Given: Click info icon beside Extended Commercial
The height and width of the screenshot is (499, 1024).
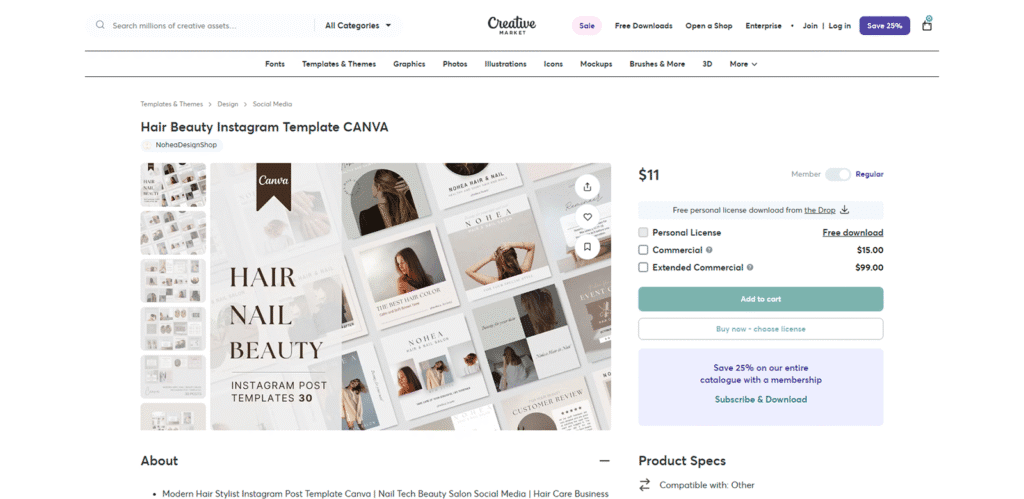Looking at the screenshot, I should [750, 267].
